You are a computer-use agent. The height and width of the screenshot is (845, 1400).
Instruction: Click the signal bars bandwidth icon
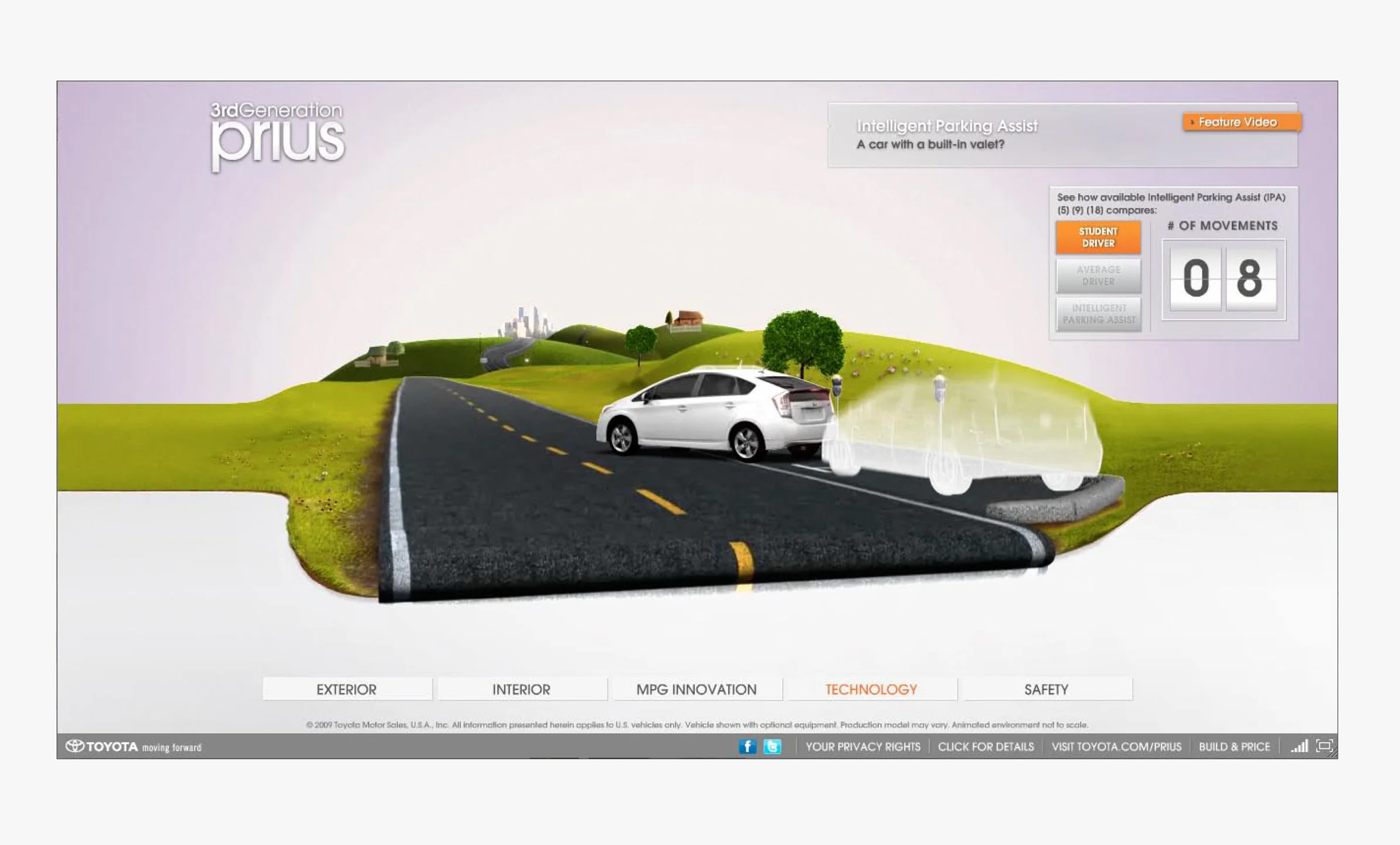click(x=1299, y=746)
